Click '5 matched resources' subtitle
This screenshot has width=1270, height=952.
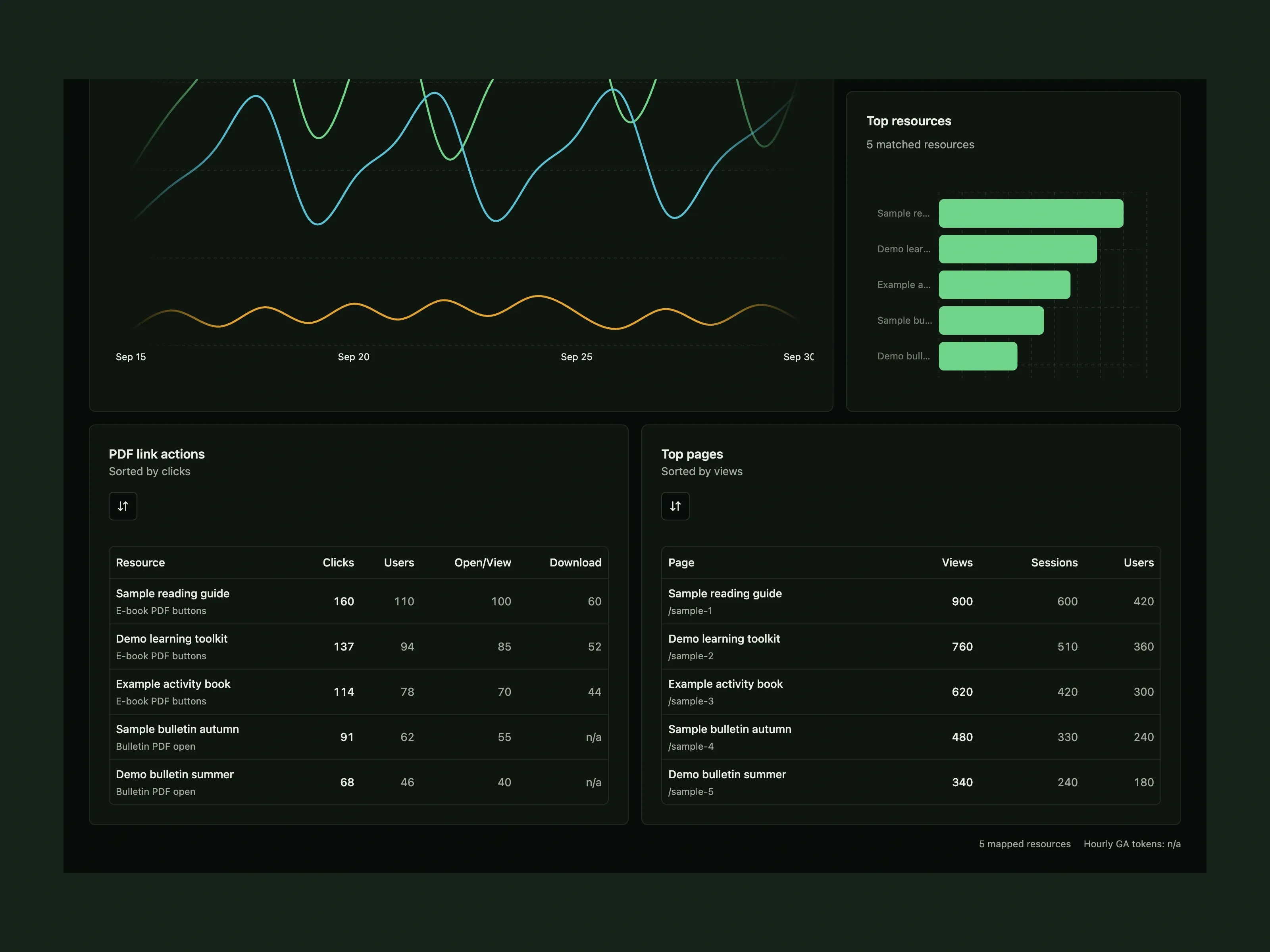(x=920, y=145)
